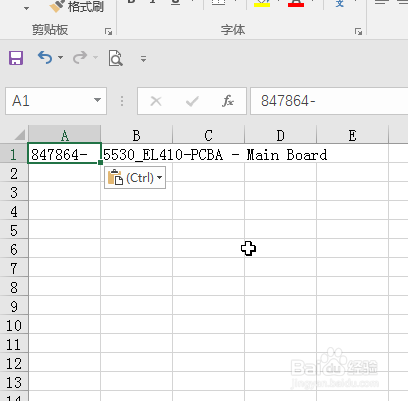Select row 7 header
408x401 pixels.
click(x=14, y=268)
